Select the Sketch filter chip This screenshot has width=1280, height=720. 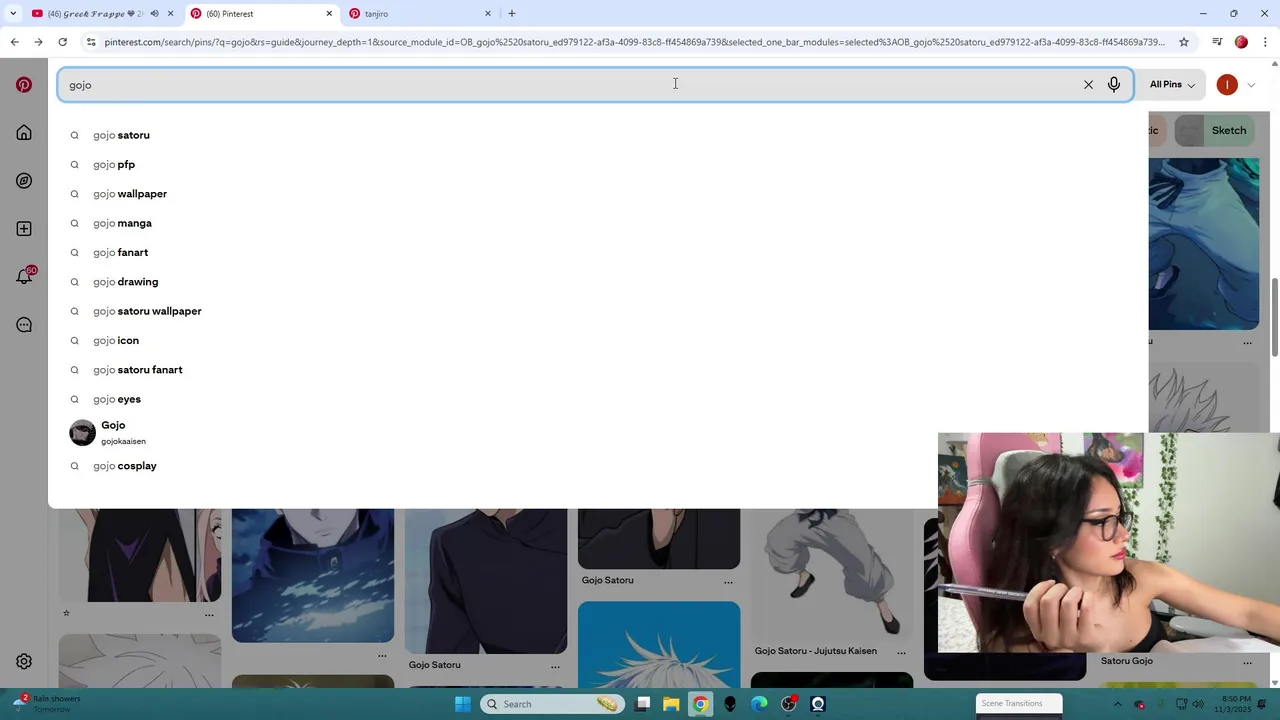[x=1216, y=131]
